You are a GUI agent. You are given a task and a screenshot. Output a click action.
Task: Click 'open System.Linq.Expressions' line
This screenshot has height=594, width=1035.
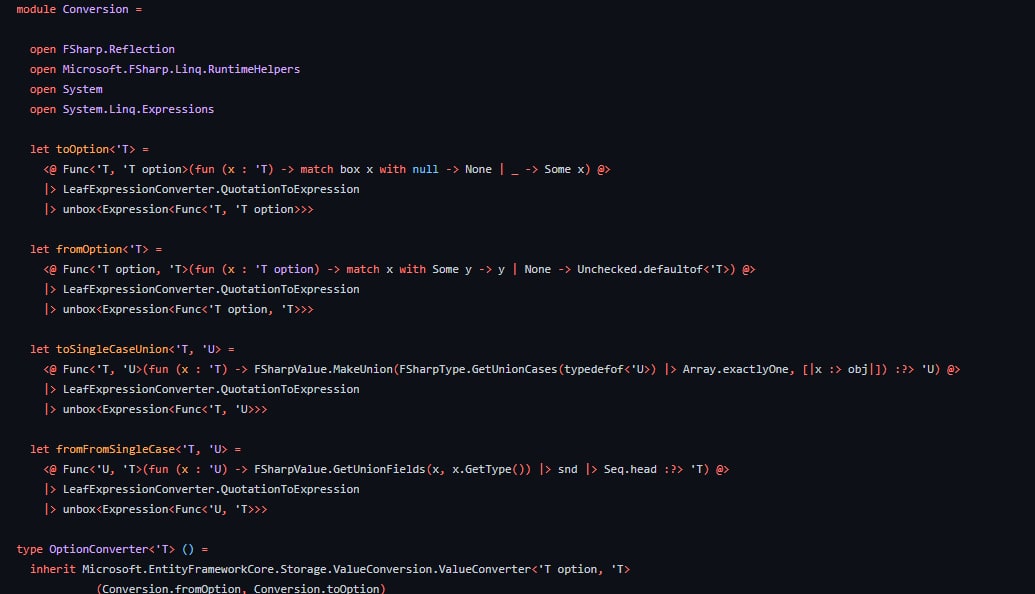122,109
